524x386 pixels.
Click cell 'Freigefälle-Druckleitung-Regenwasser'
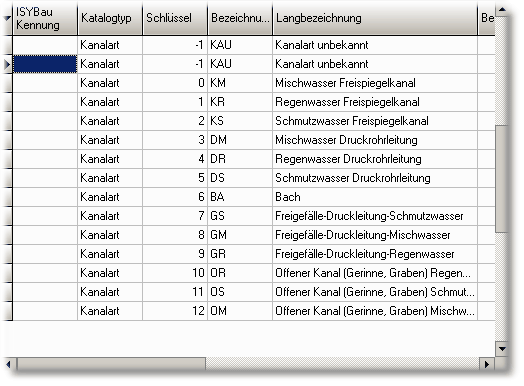(375, 254)
